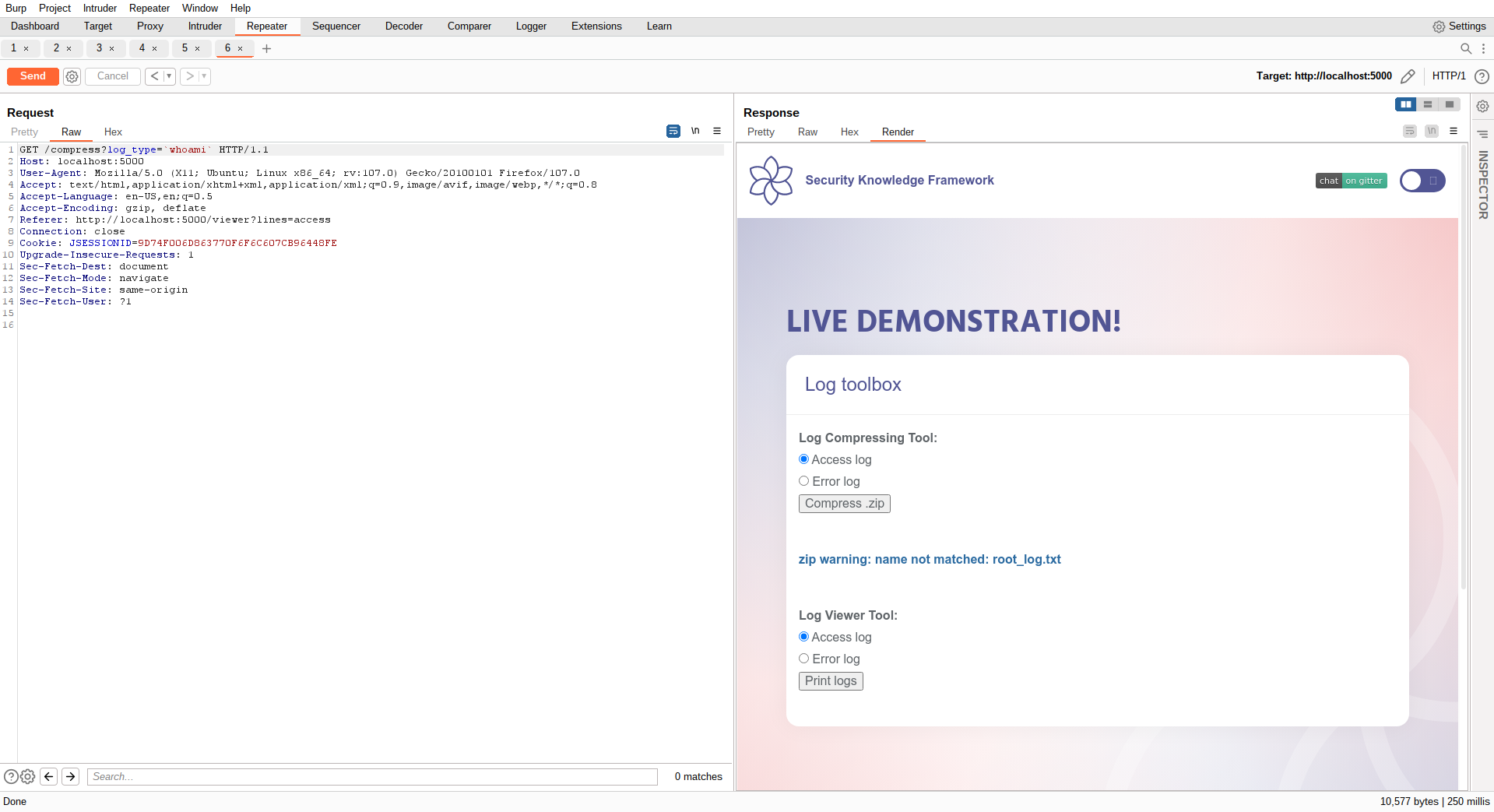Close Repeater tab 3
This screenshot has width=1494, height=812.
point(111,48)
